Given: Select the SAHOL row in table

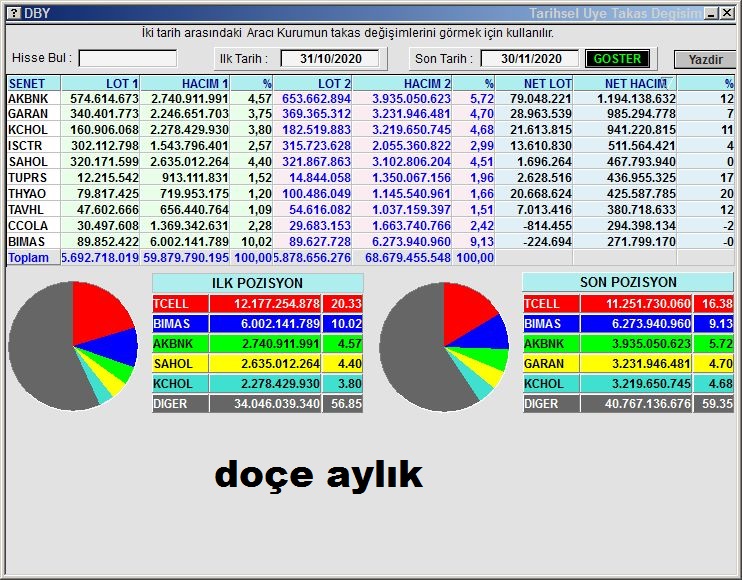Looking at the screenshot, I should (x=371, y=162).
